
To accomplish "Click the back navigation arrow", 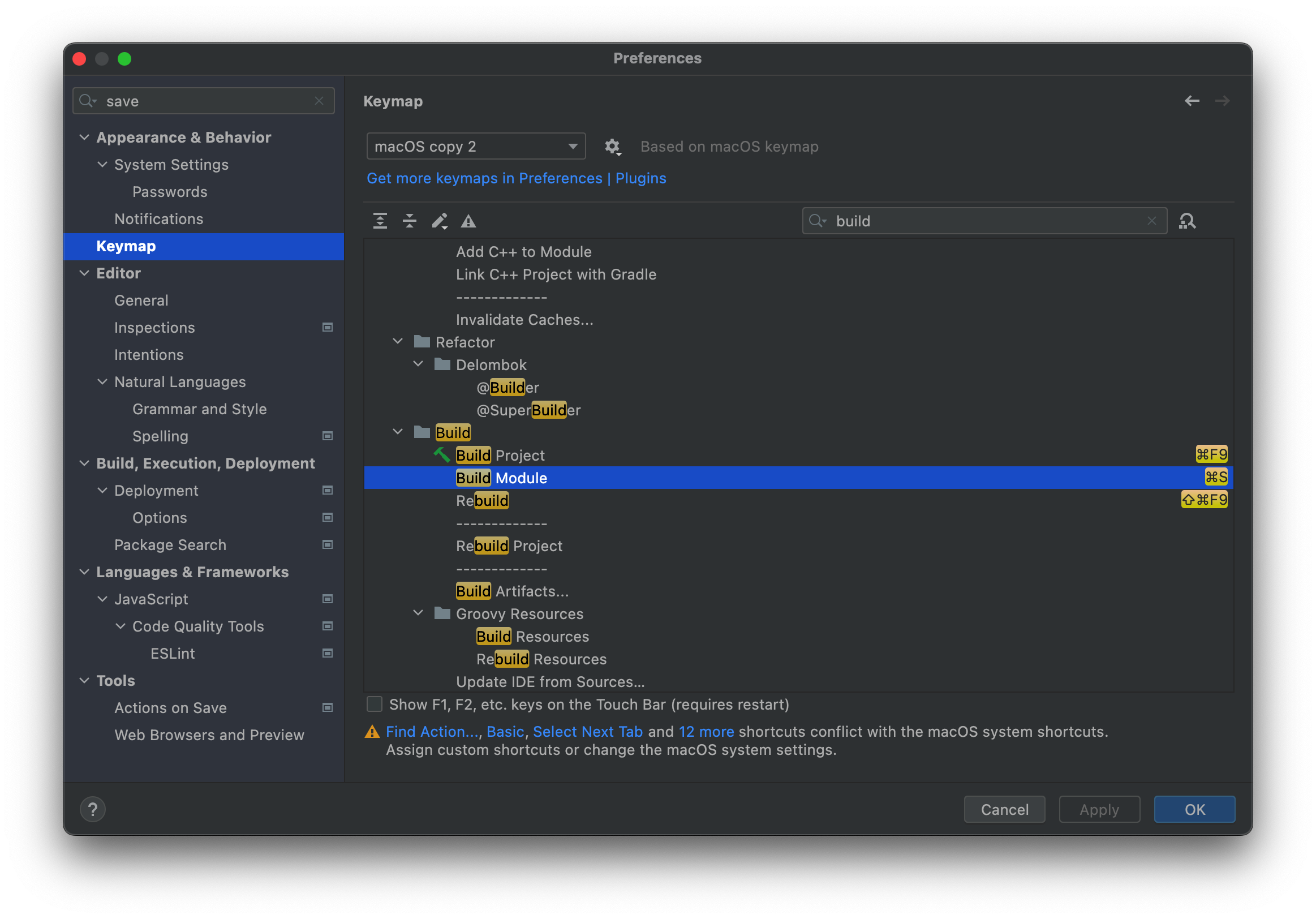I will tap(1192, 101).
